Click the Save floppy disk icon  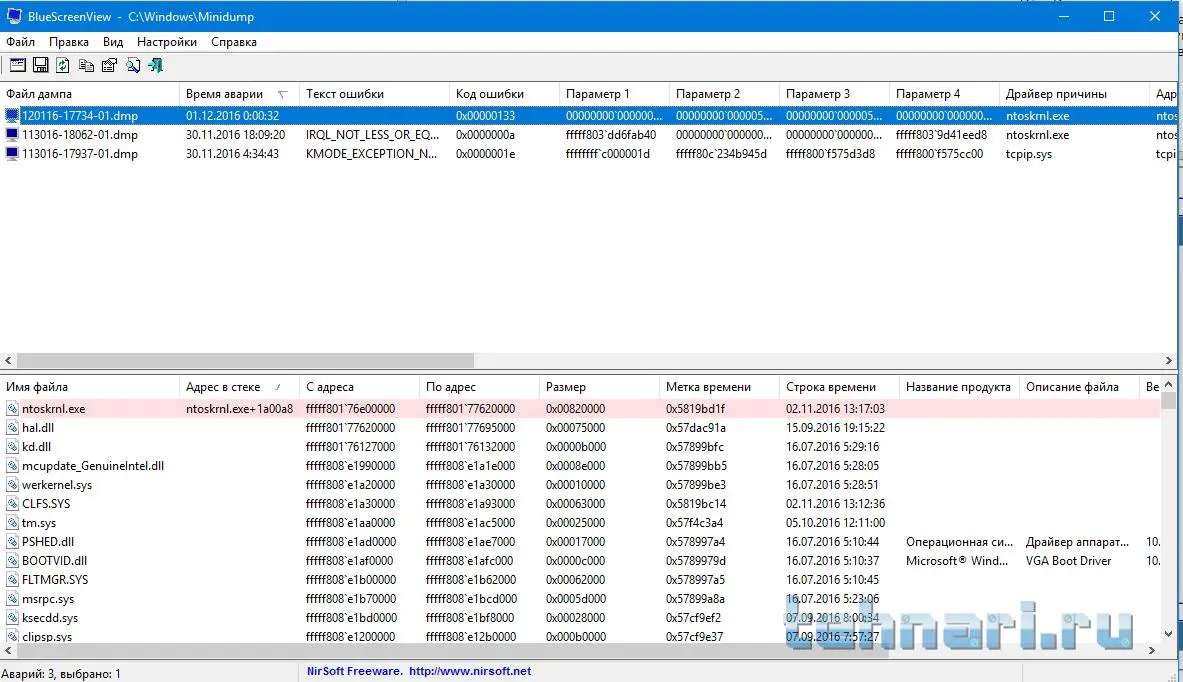point(40,65)
